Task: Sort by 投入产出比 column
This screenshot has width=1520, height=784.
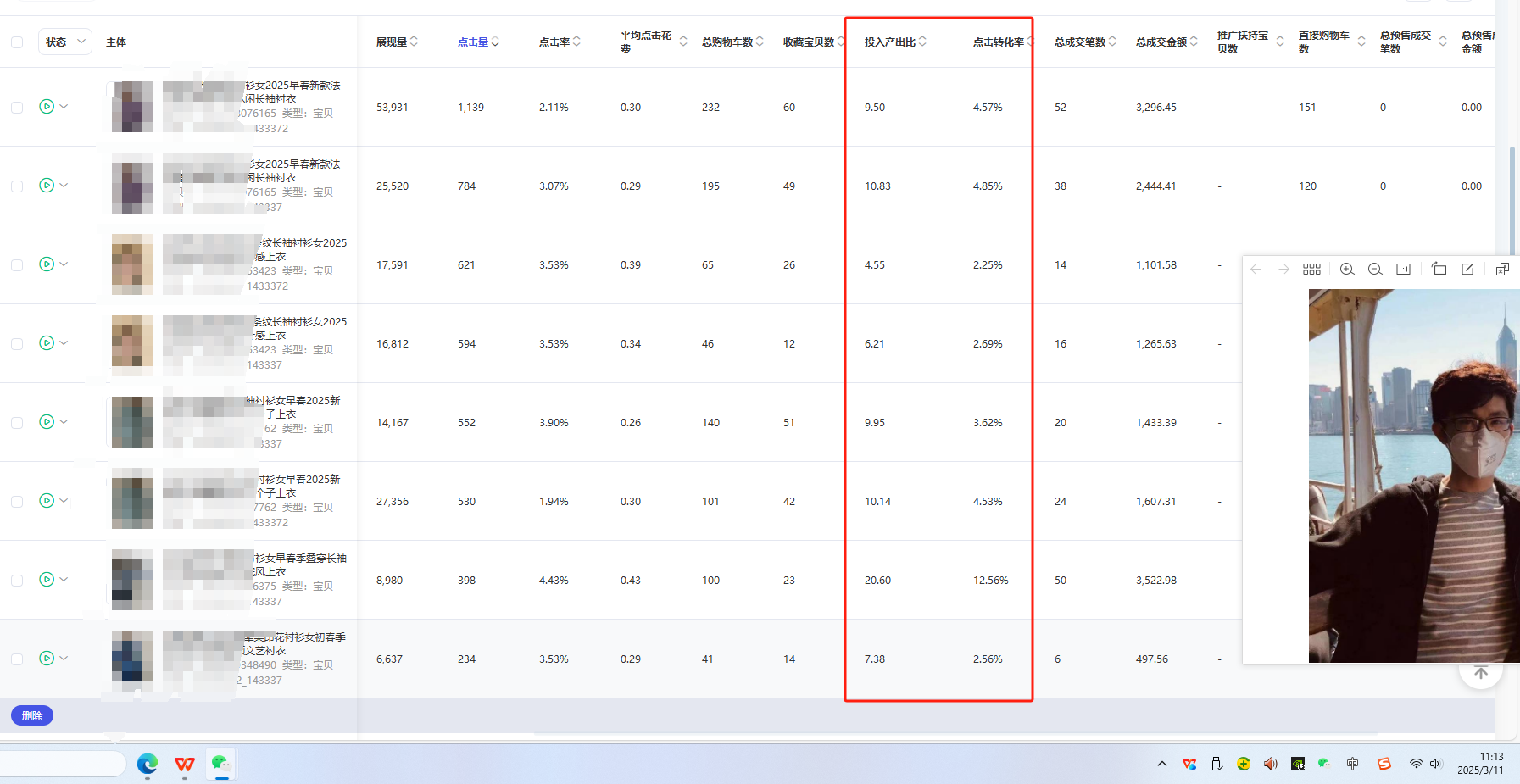Action: 922,42
